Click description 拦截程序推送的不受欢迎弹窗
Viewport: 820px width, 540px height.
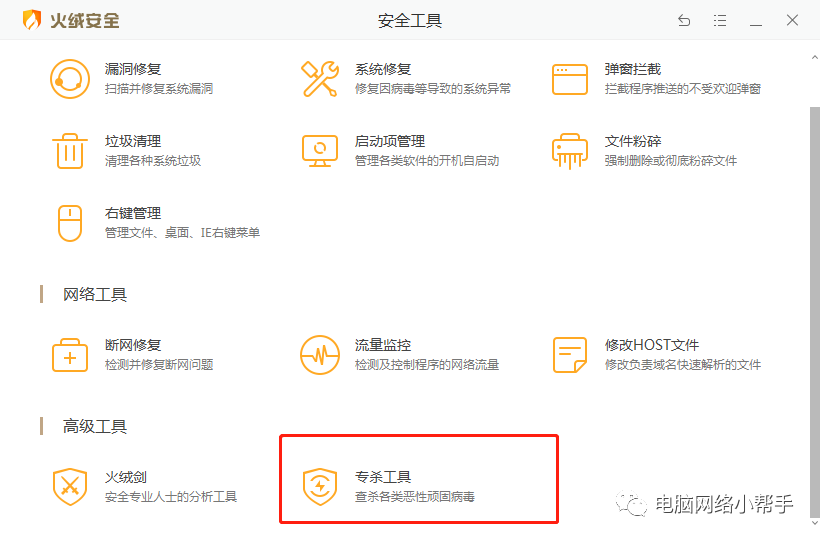tap(682, 89)
